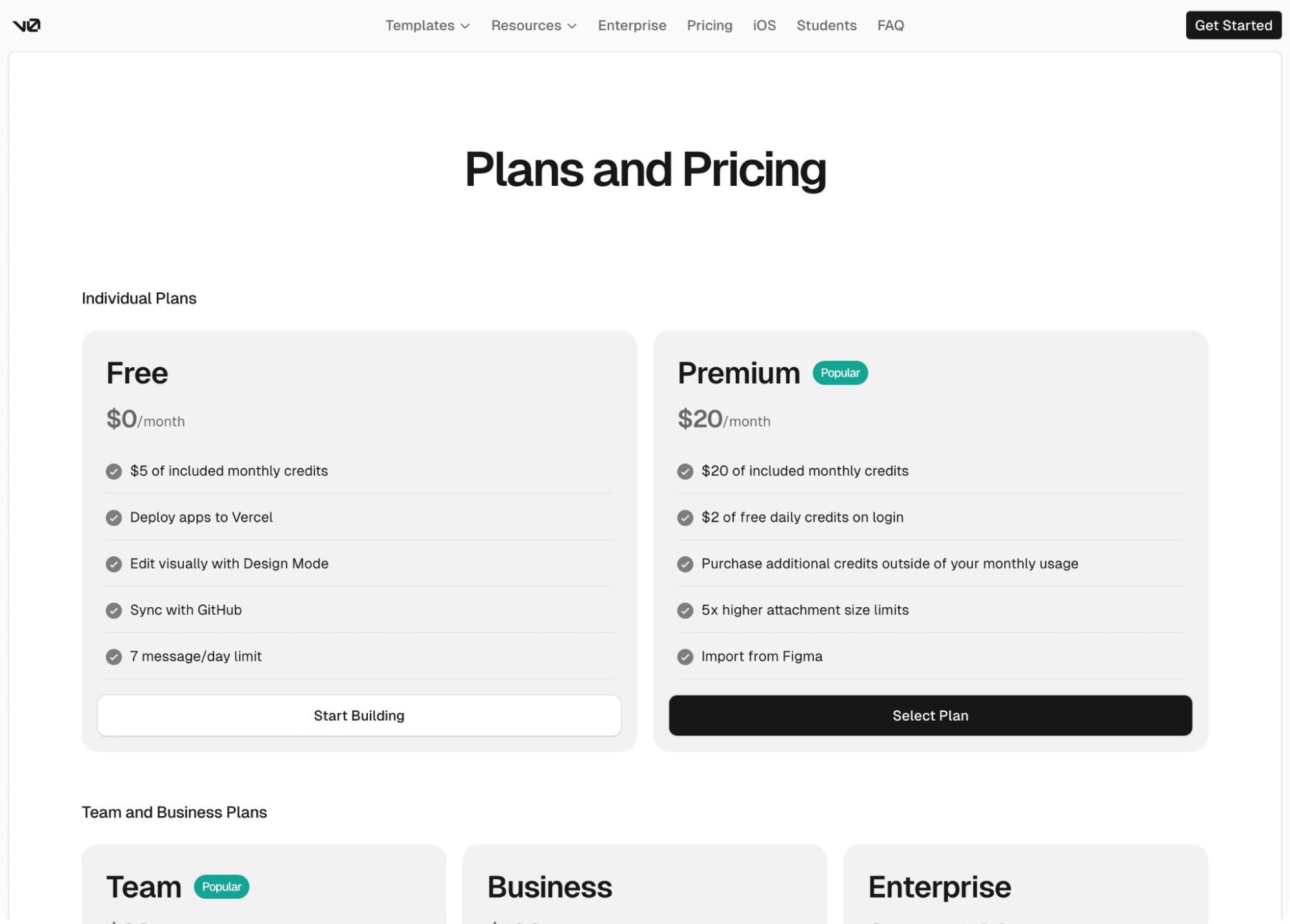The height and width of the screenshot is (924, 1290).
Task: Open the Resources dropdown menu
Action: (534, 26)
